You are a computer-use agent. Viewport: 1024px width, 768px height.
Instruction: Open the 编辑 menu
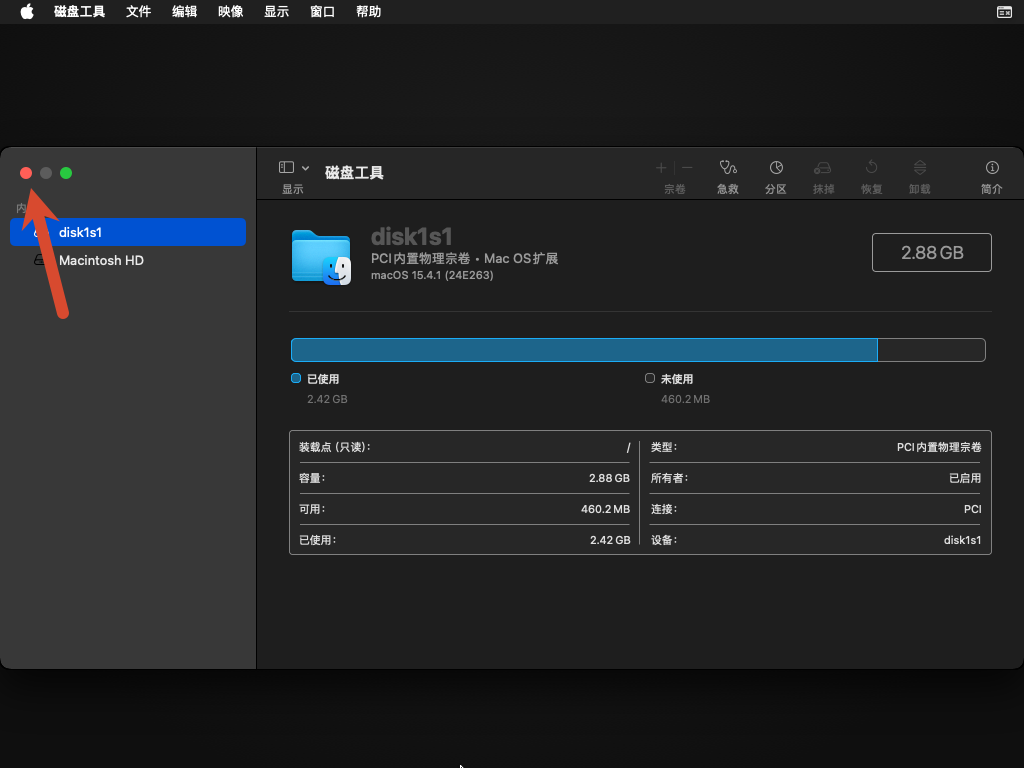(184, 12)
